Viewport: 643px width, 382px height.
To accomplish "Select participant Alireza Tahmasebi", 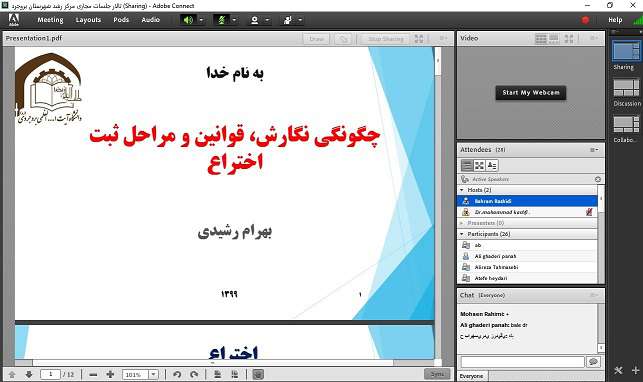I will (x=527, y=267).
